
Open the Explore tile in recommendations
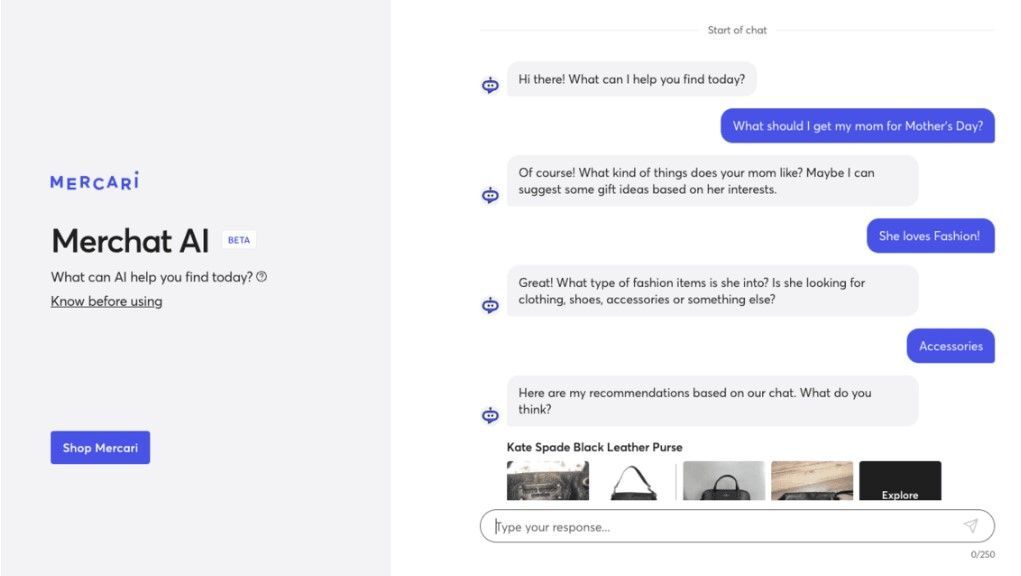pos(900,481)
